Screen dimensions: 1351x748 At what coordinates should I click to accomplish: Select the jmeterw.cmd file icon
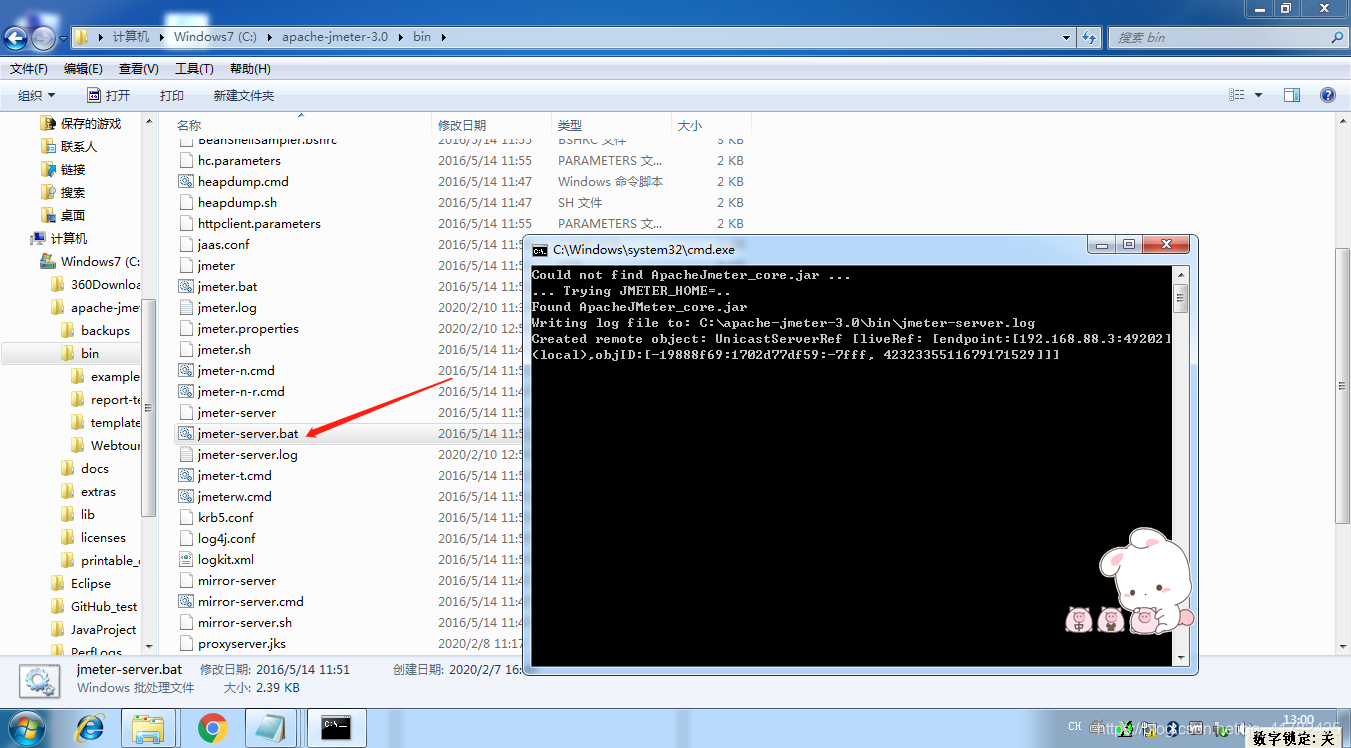click(x=185, y=497)
